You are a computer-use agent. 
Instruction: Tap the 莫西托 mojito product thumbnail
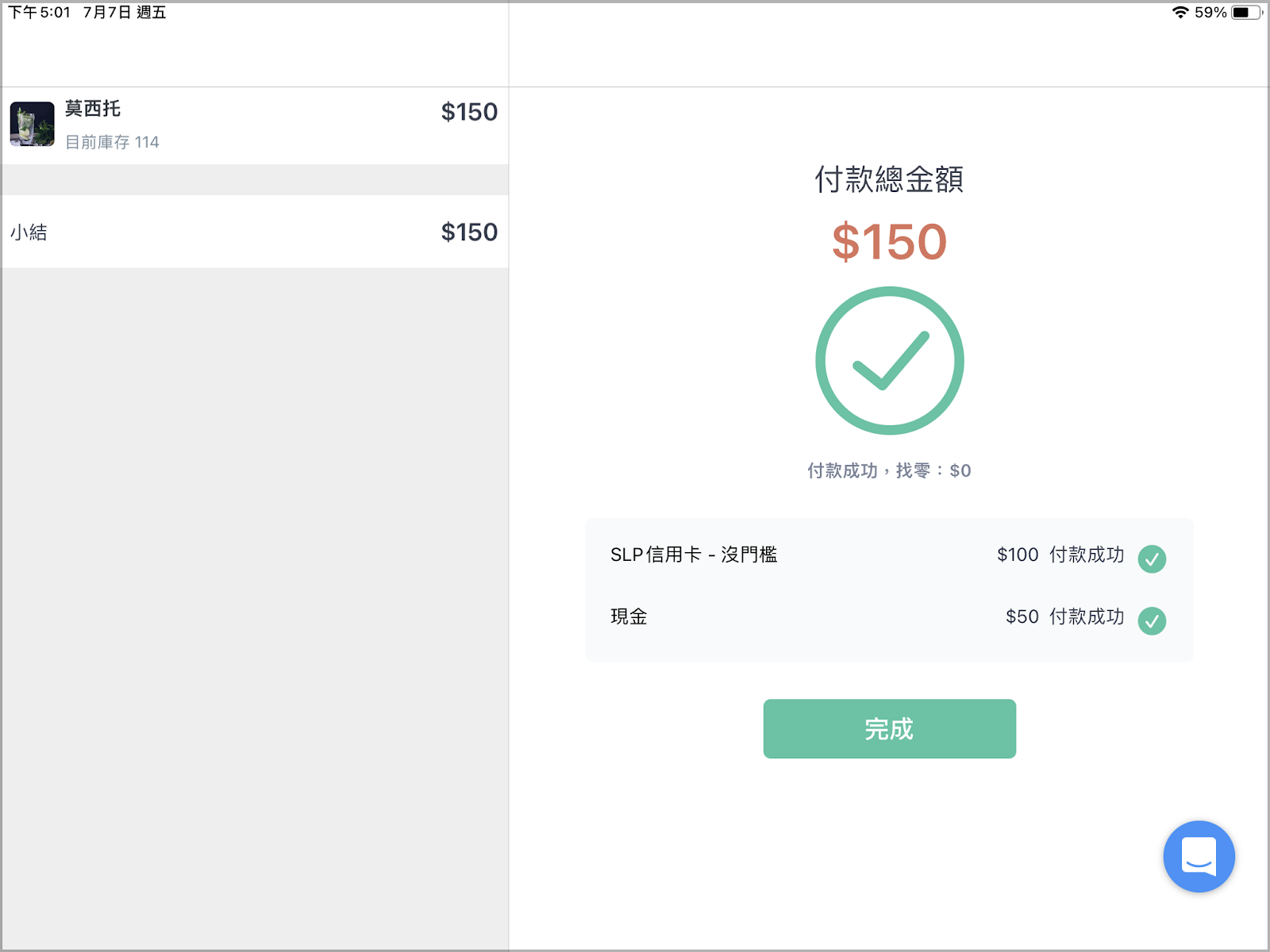(33, 124)
